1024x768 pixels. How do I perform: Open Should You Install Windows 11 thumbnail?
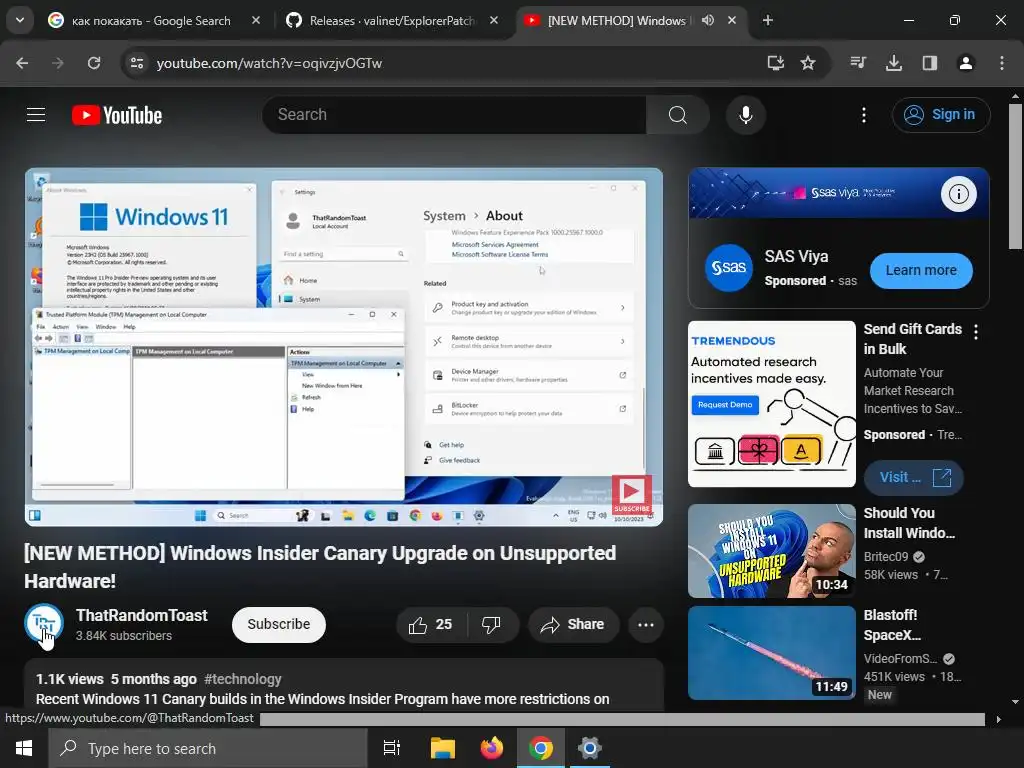(771, 551)
